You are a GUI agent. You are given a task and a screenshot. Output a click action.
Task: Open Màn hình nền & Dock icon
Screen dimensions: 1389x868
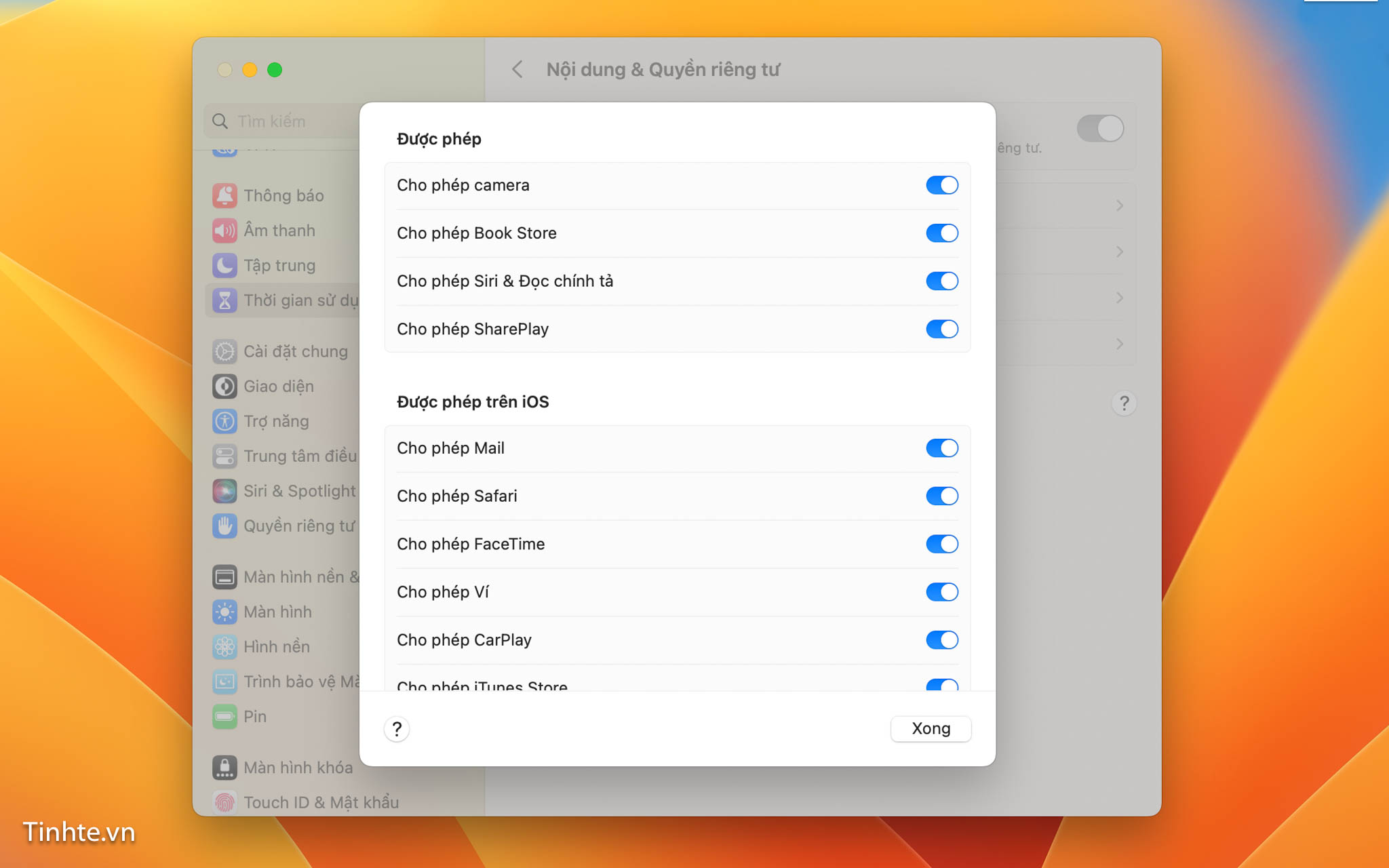[224, 577]
